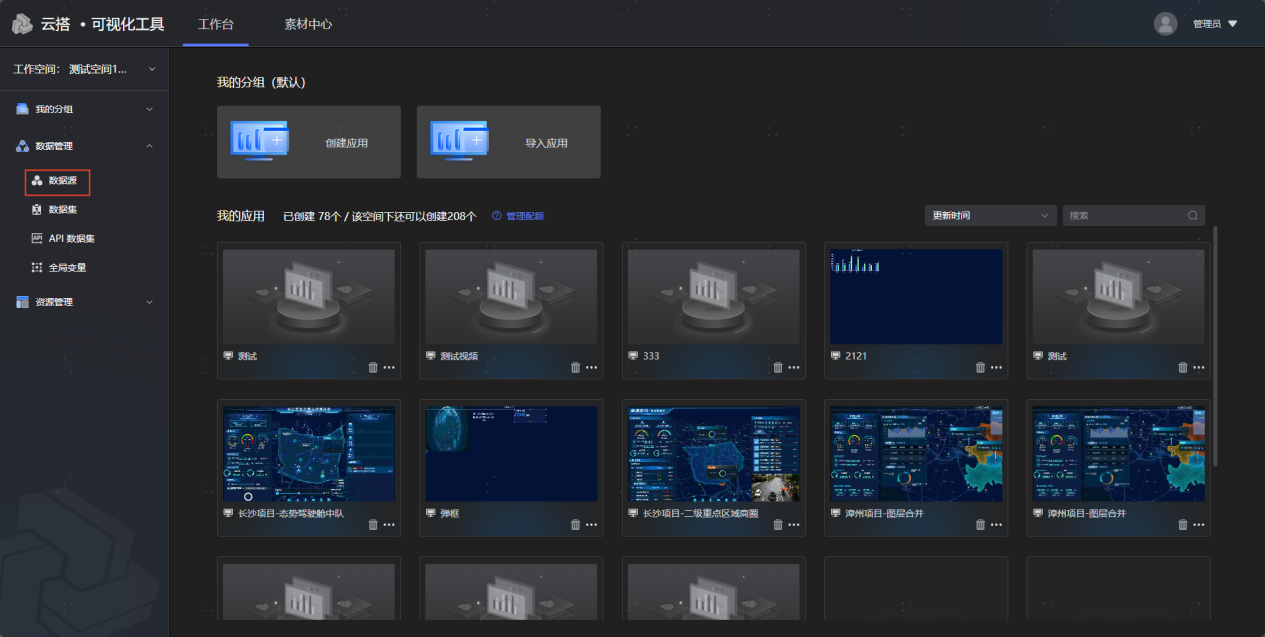Open more options on 333 card

(x=794, y=367)
